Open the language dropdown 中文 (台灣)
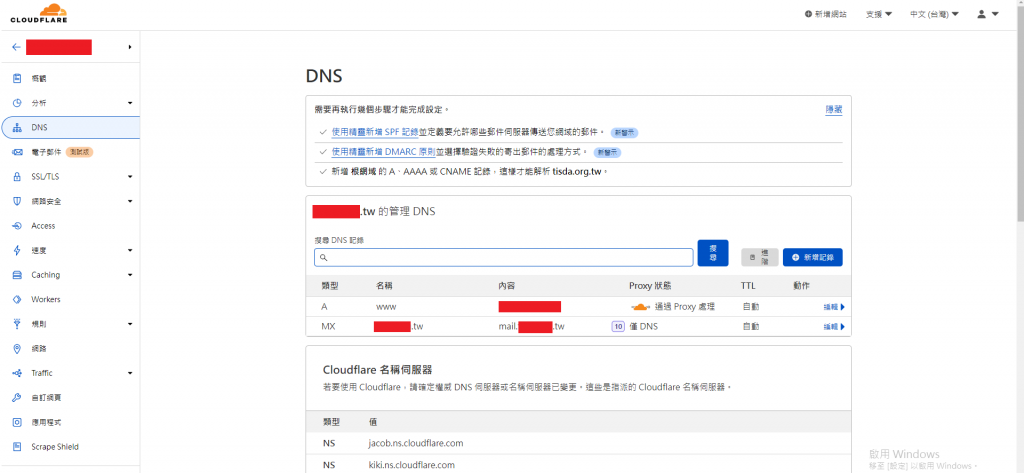This screenshot has height=473, width=1024. pos(934,14)
